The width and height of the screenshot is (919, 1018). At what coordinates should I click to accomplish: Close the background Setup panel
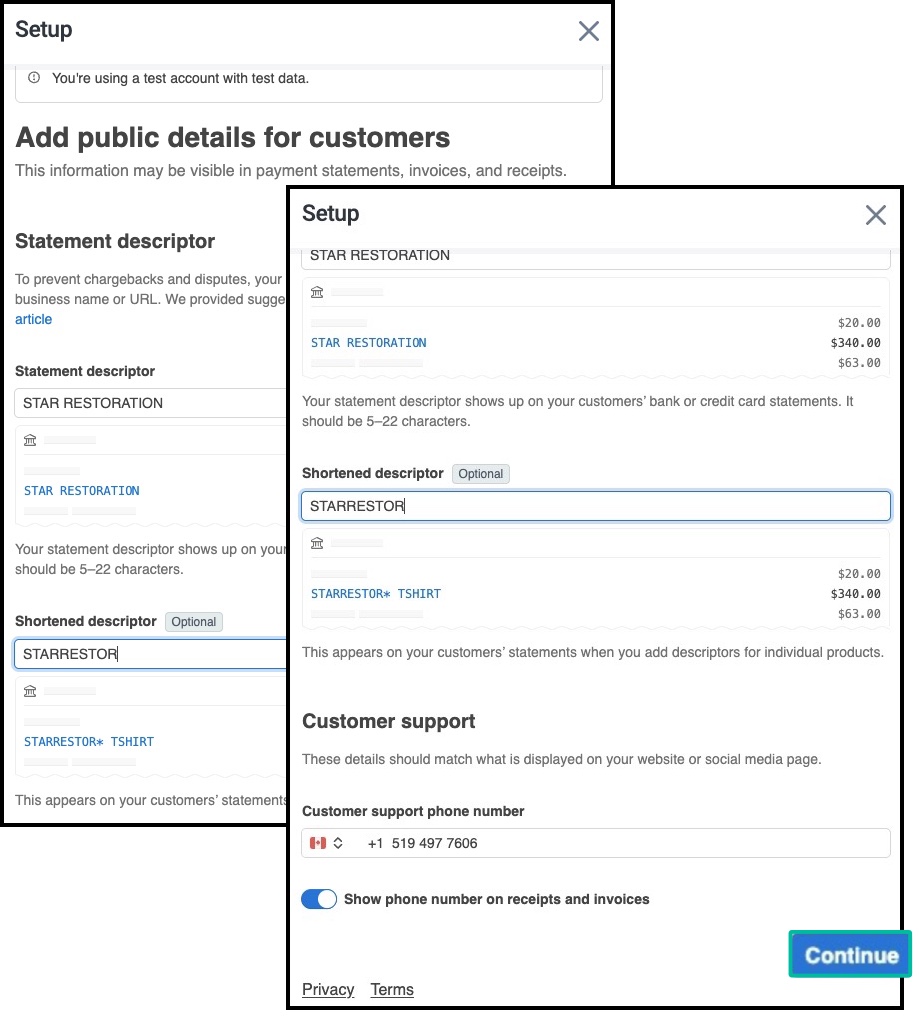(x=588, y=31)
